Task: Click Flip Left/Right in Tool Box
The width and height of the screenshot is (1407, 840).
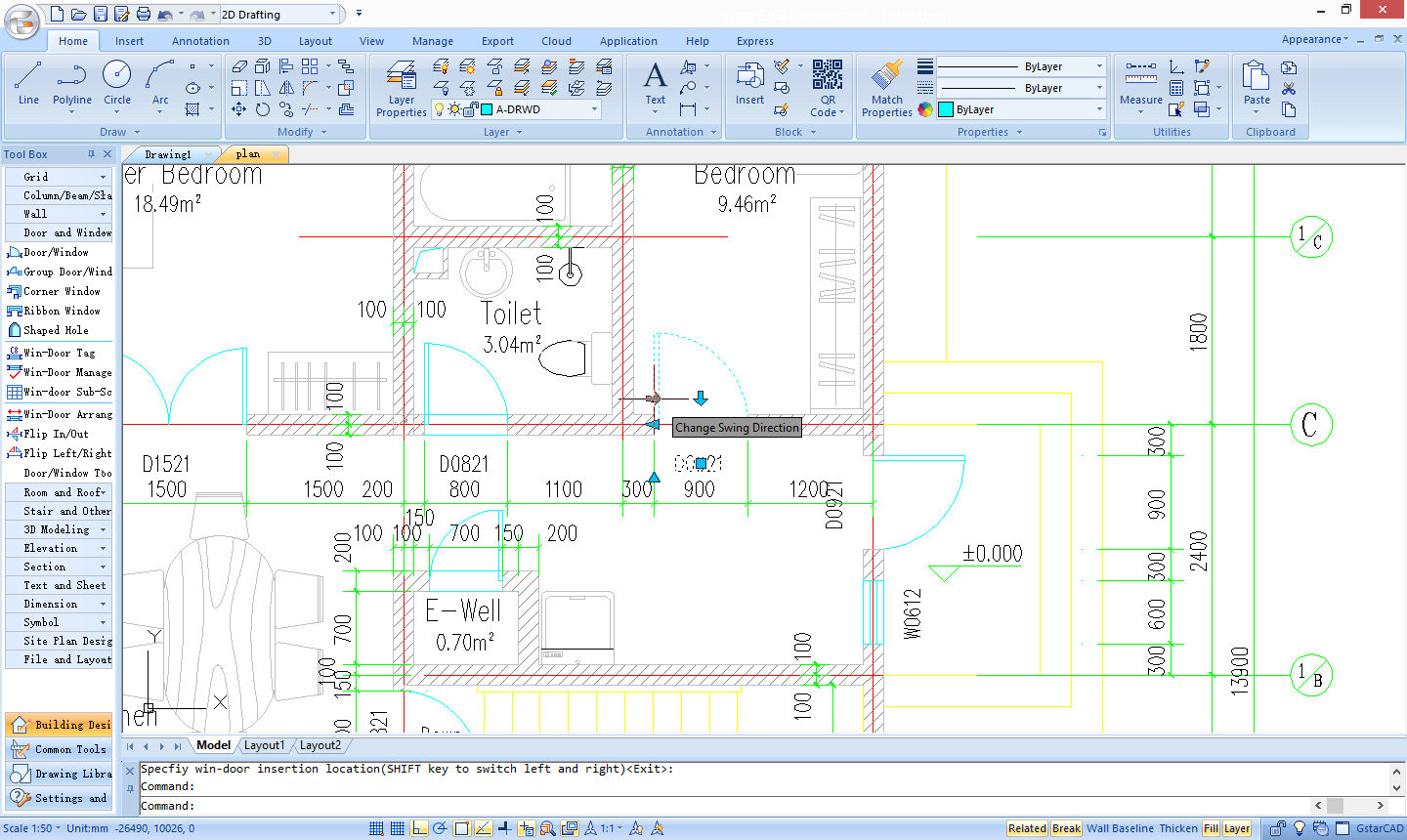Action: point(59,453)
